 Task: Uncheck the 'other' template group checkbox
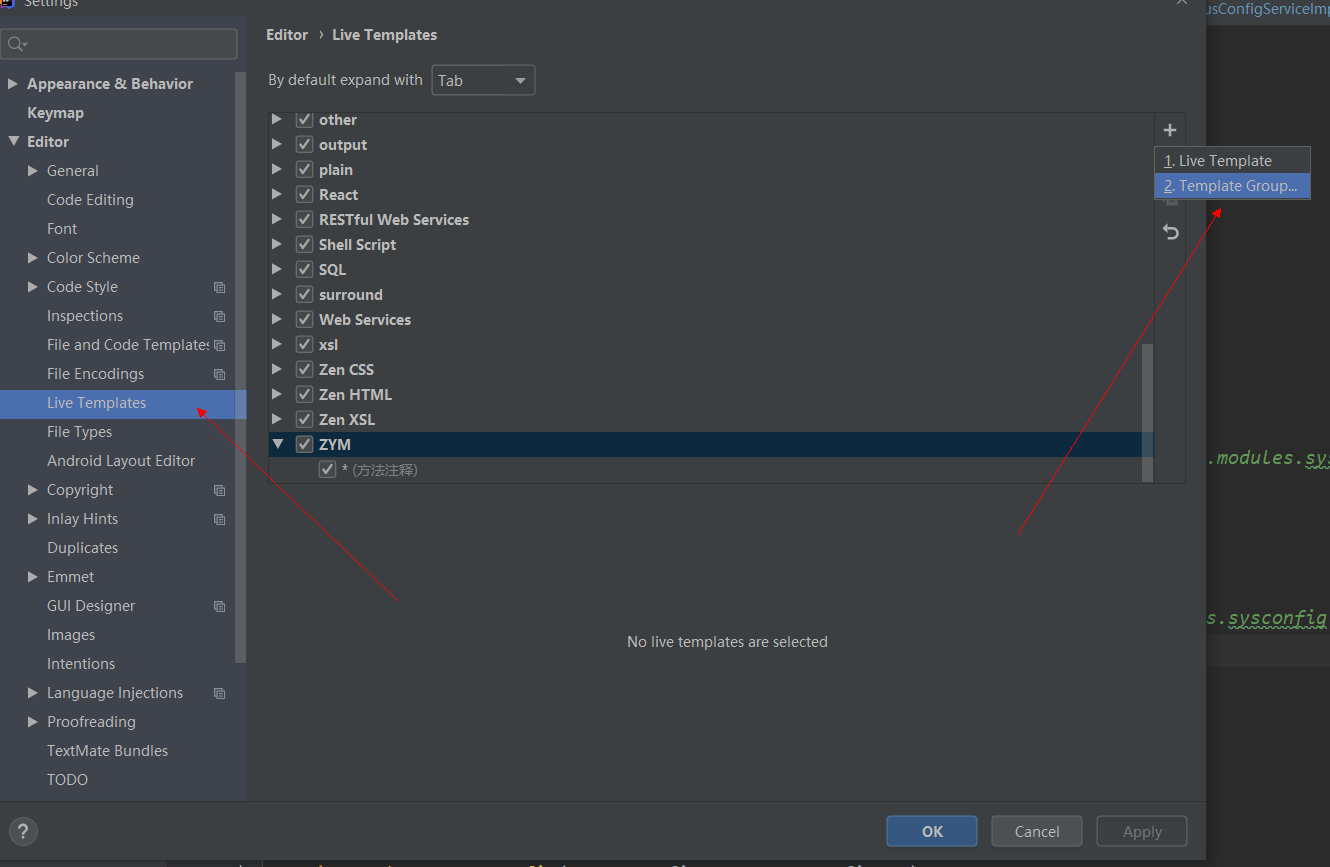[x=305, y=120]
